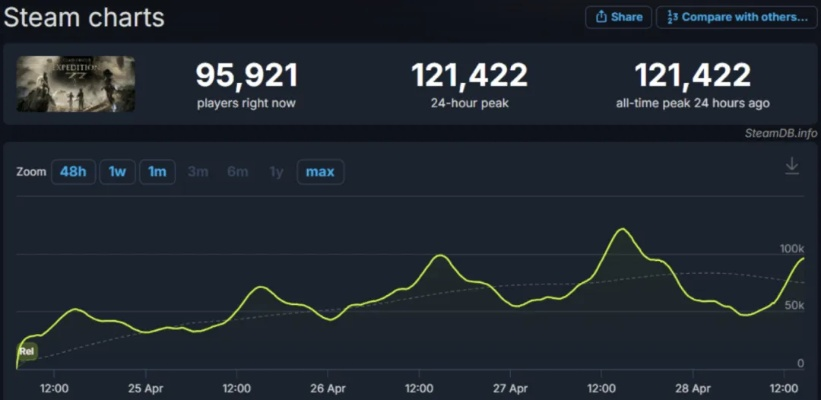Click the Zoom label
Viewport: 821px width, 400px height.
(31, 172)
